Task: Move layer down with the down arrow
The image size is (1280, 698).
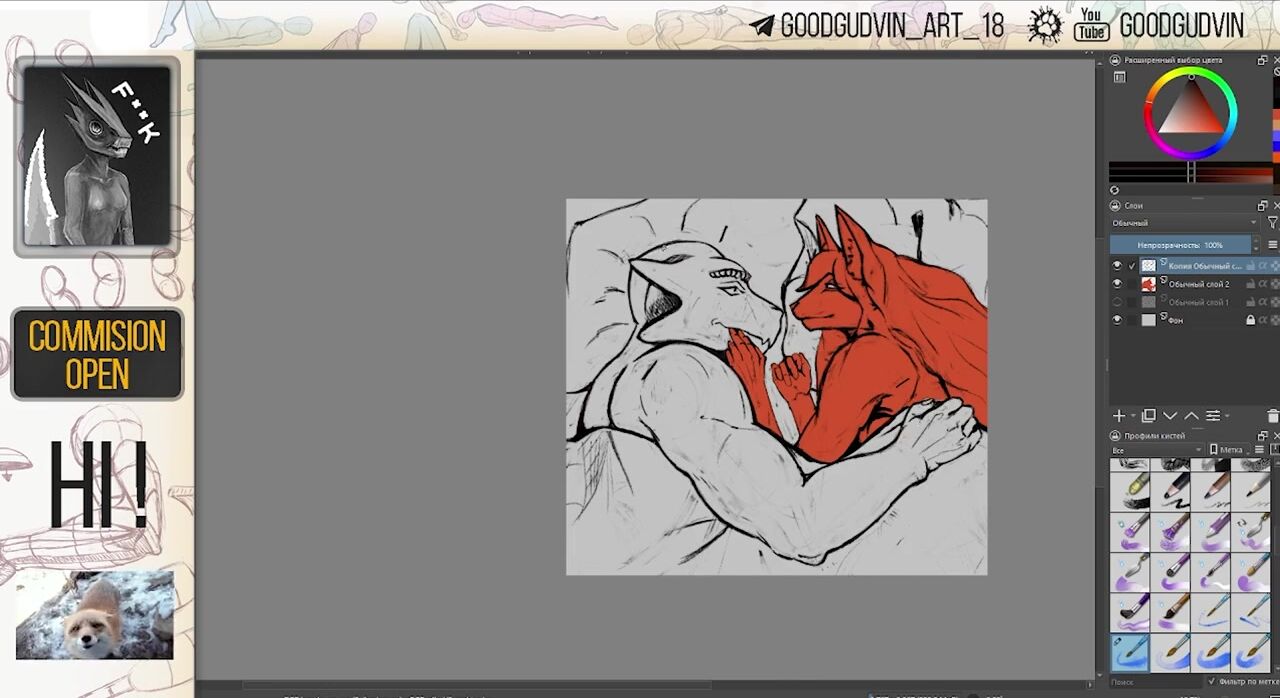Action: pos(1170,416)
